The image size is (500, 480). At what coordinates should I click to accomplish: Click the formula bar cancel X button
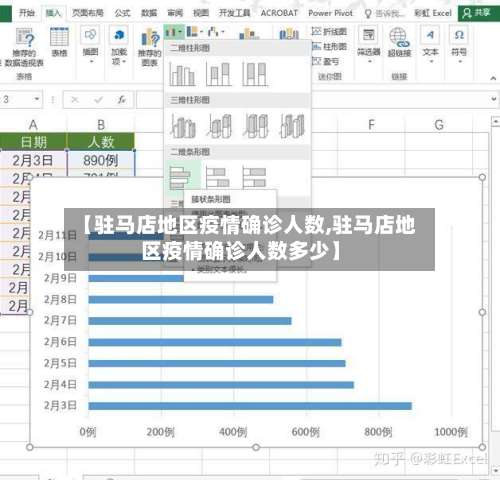[75, 99]
